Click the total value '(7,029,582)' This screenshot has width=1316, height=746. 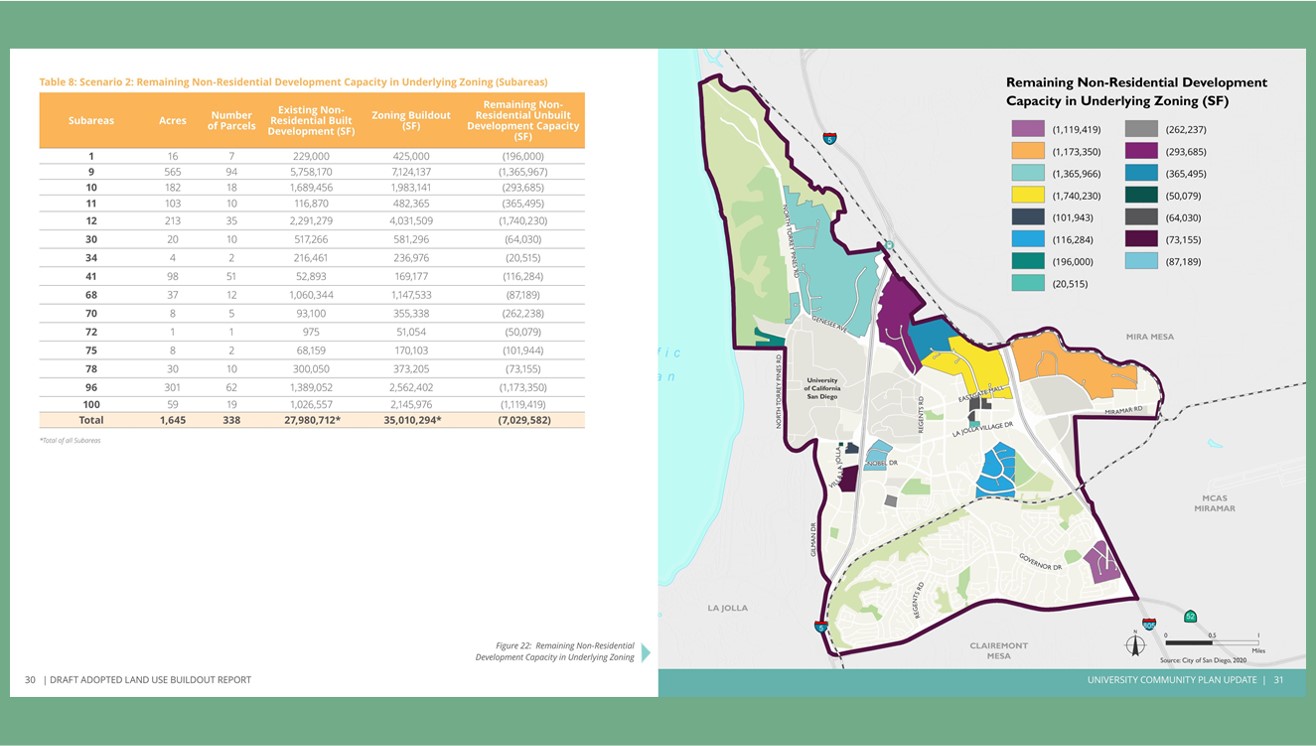coord(523,420)
